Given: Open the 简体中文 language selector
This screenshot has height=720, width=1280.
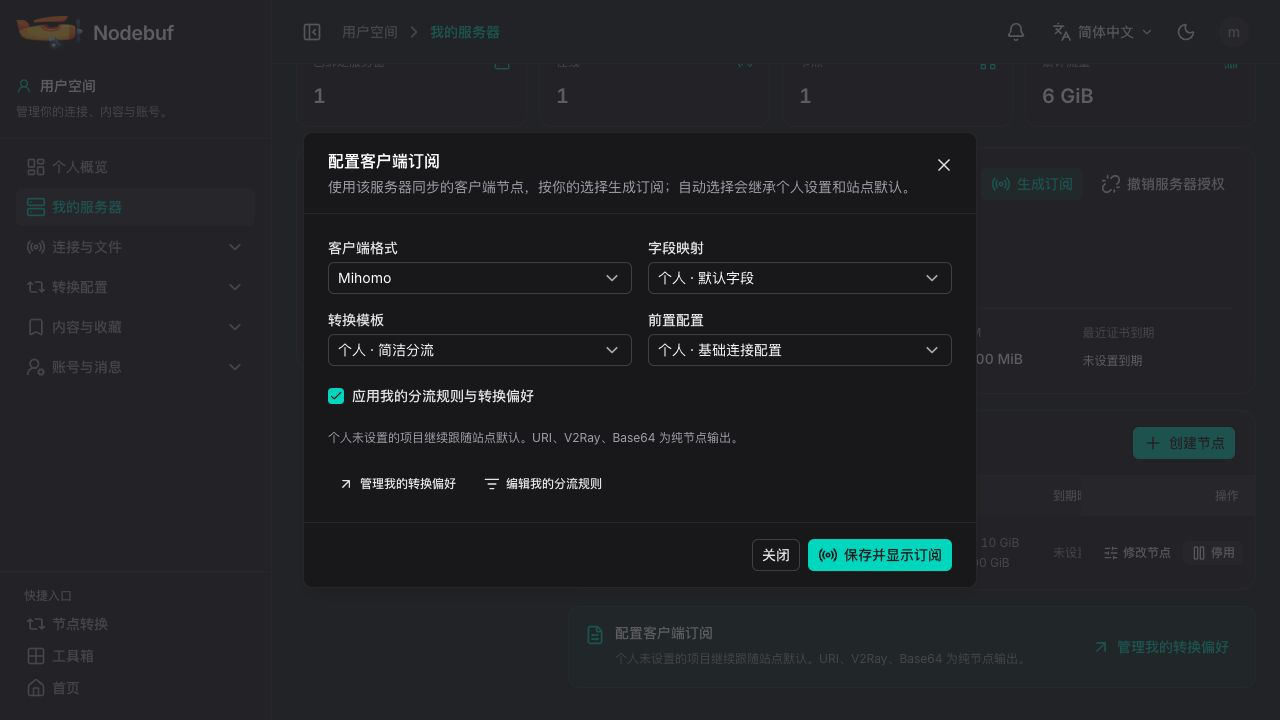Looking at the screenshot, I should click(1102, 32).
